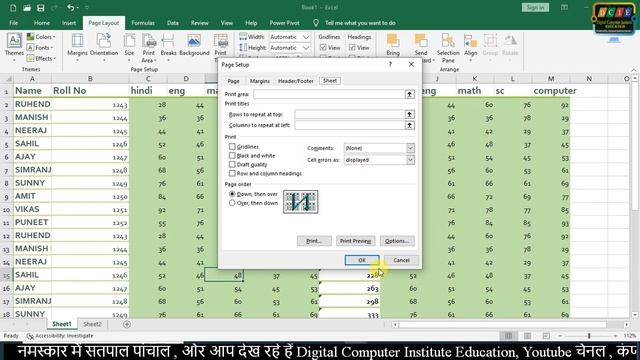The image size is (640, 360).
Task: Click the Options... button
Action: point(397,241)
